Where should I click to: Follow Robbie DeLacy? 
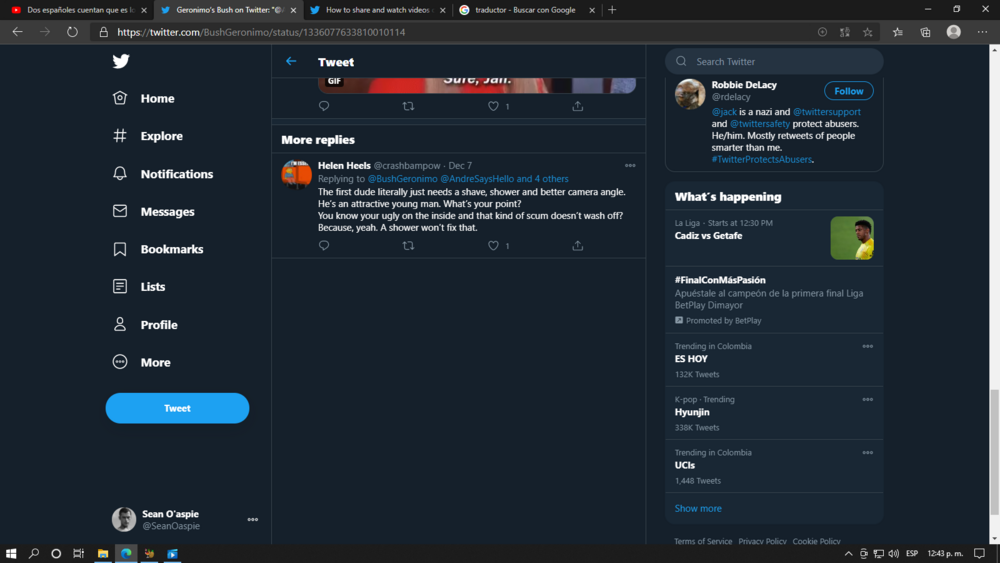(848, 91)
